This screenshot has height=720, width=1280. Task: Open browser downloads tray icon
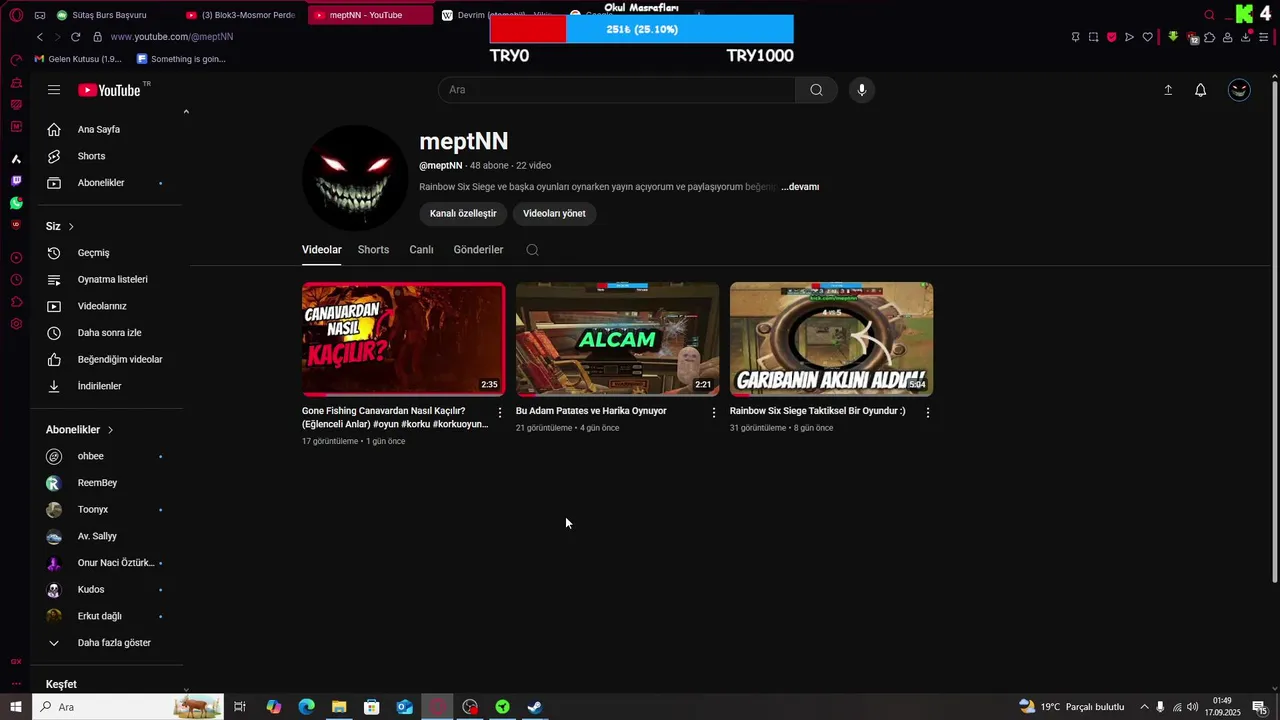[x=1246, y=37]
